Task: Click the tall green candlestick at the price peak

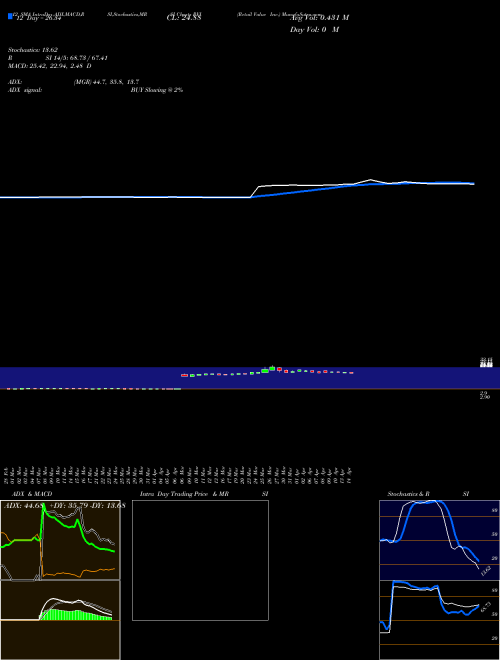Action: (x=272, y=369)
